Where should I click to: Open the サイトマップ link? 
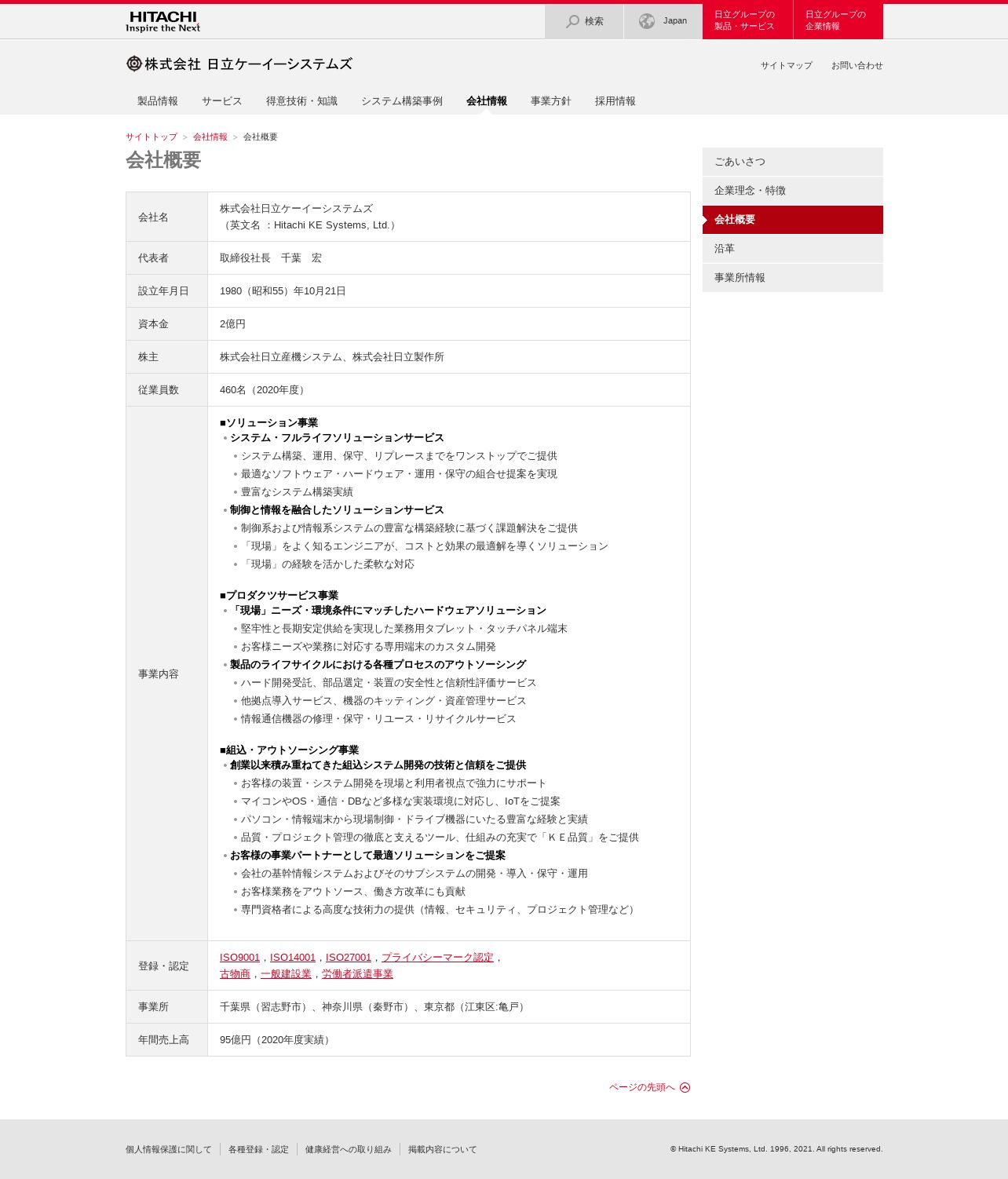click(x=787, y=65)
